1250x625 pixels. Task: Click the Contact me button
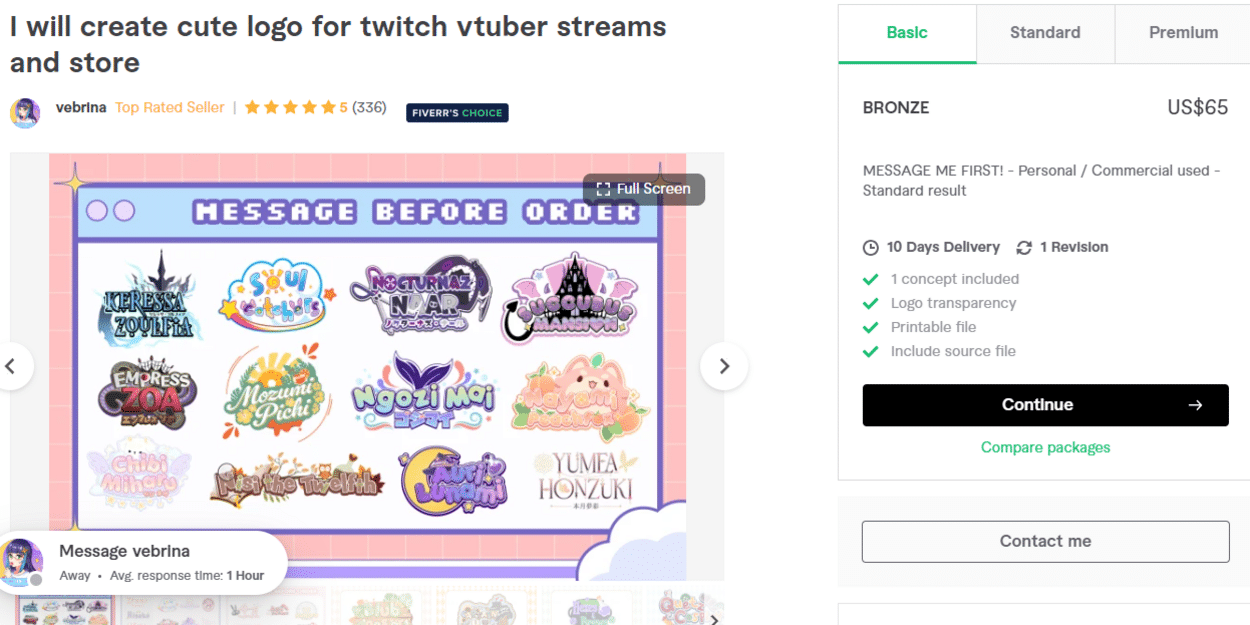tap(1045, 541)
